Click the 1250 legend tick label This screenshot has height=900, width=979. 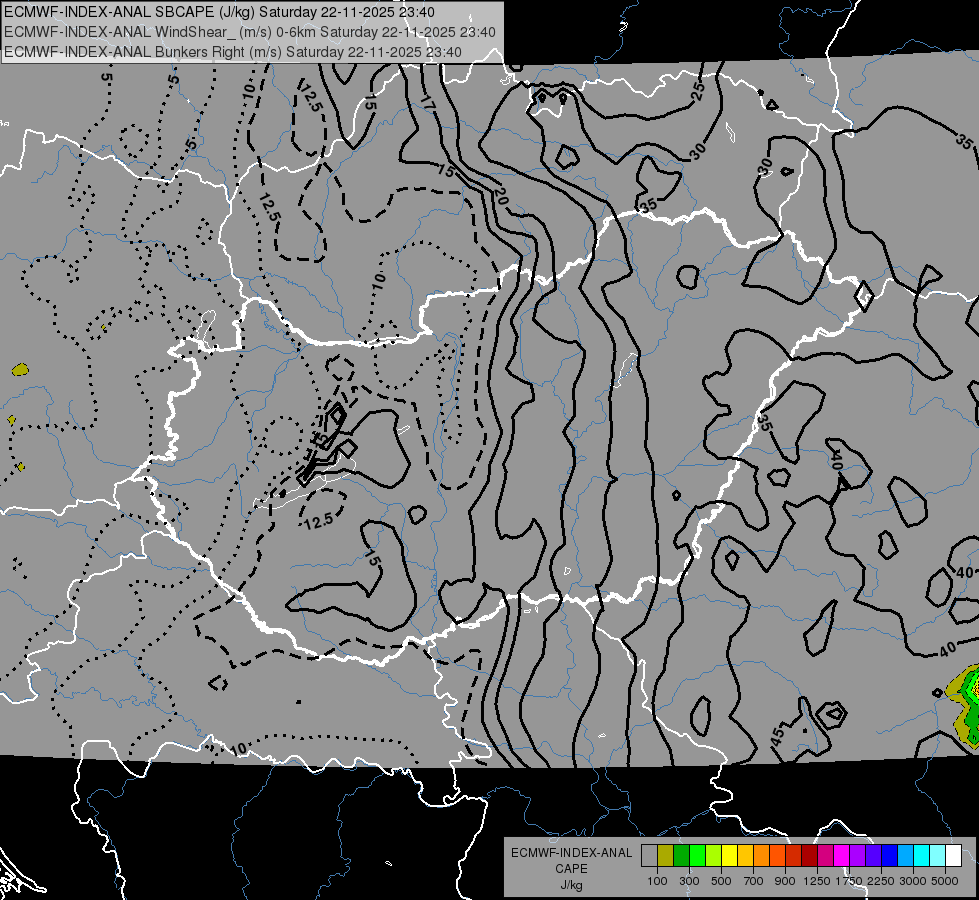point(817,881)
